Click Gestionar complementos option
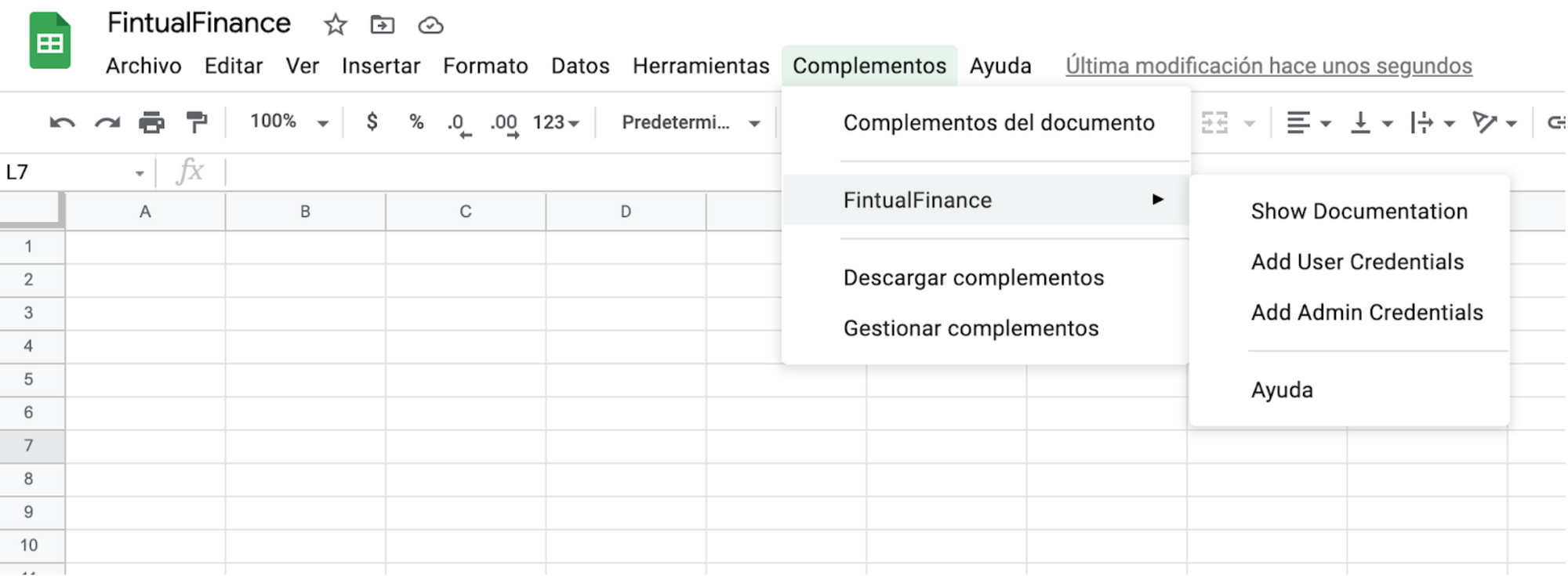The image size is (1568, 576). coord(971,328)
